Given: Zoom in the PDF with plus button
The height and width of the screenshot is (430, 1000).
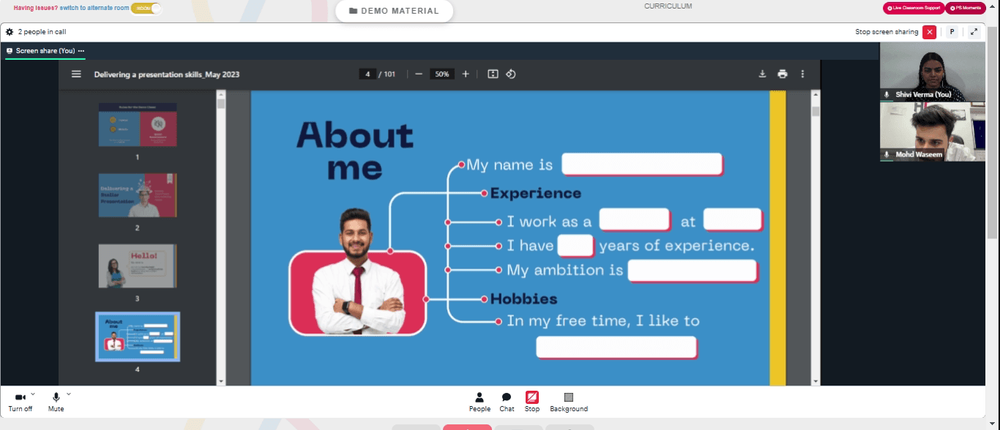Looking at the screenshot, I should 466,74.
